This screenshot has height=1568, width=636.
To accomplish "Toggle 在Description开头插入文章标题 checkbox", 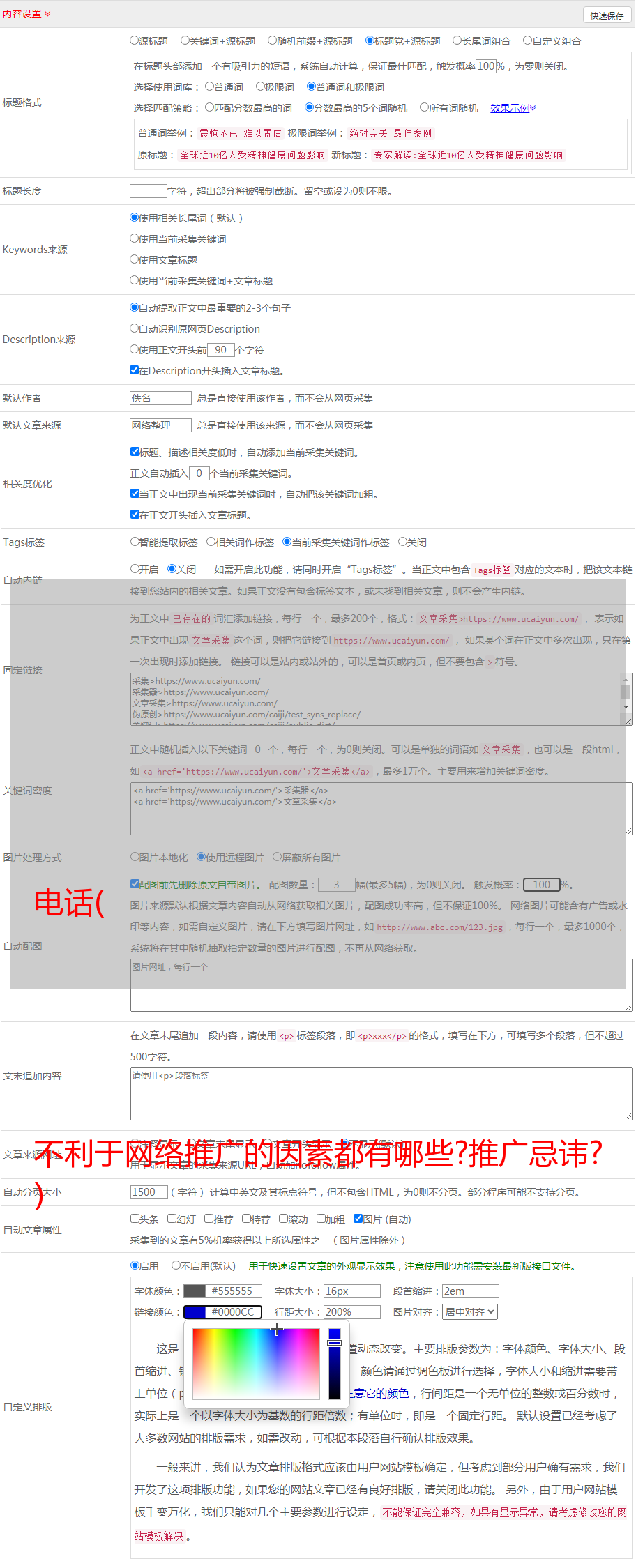I will [x=135, y=371].
